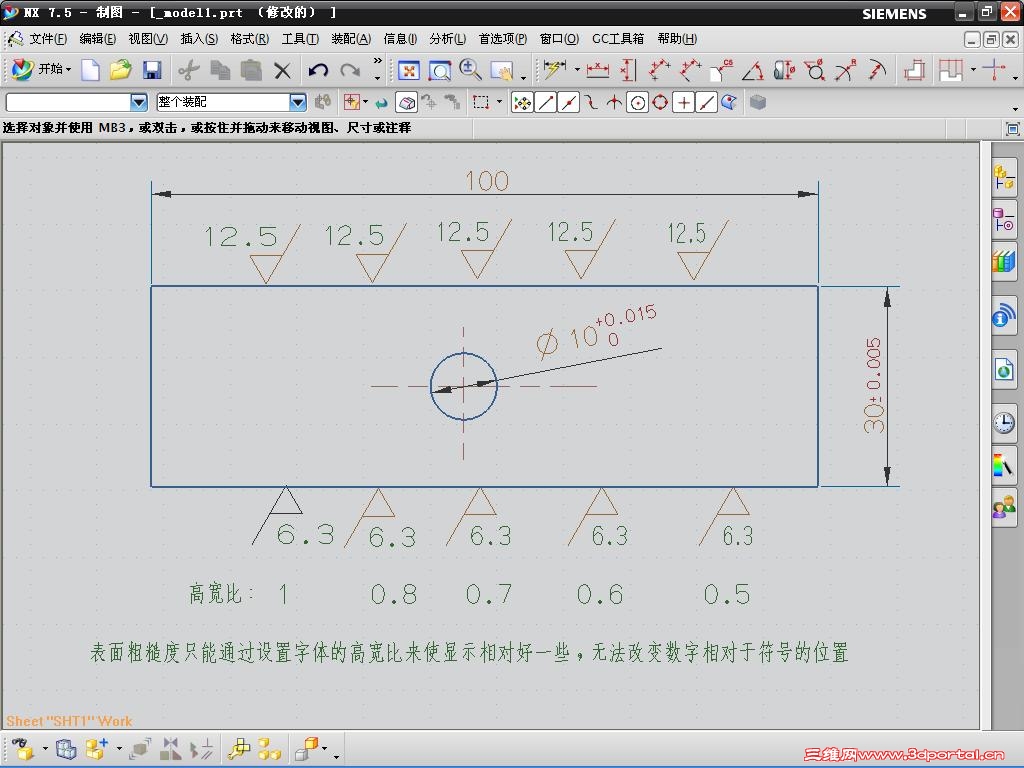Select the Radius dimension tool

(x=846, y=70)
